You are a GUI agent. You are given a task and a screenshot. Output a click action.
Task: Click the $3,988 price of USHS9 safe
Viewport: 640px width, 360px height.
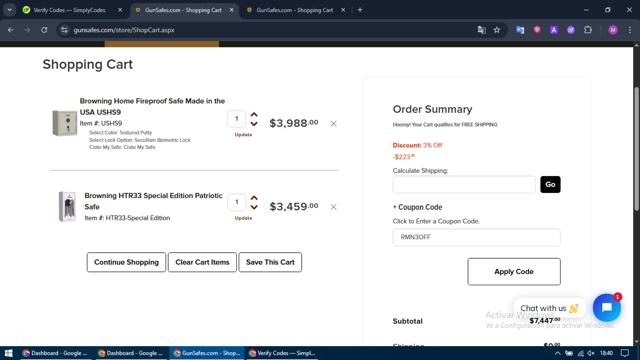(x=293, y=123)
